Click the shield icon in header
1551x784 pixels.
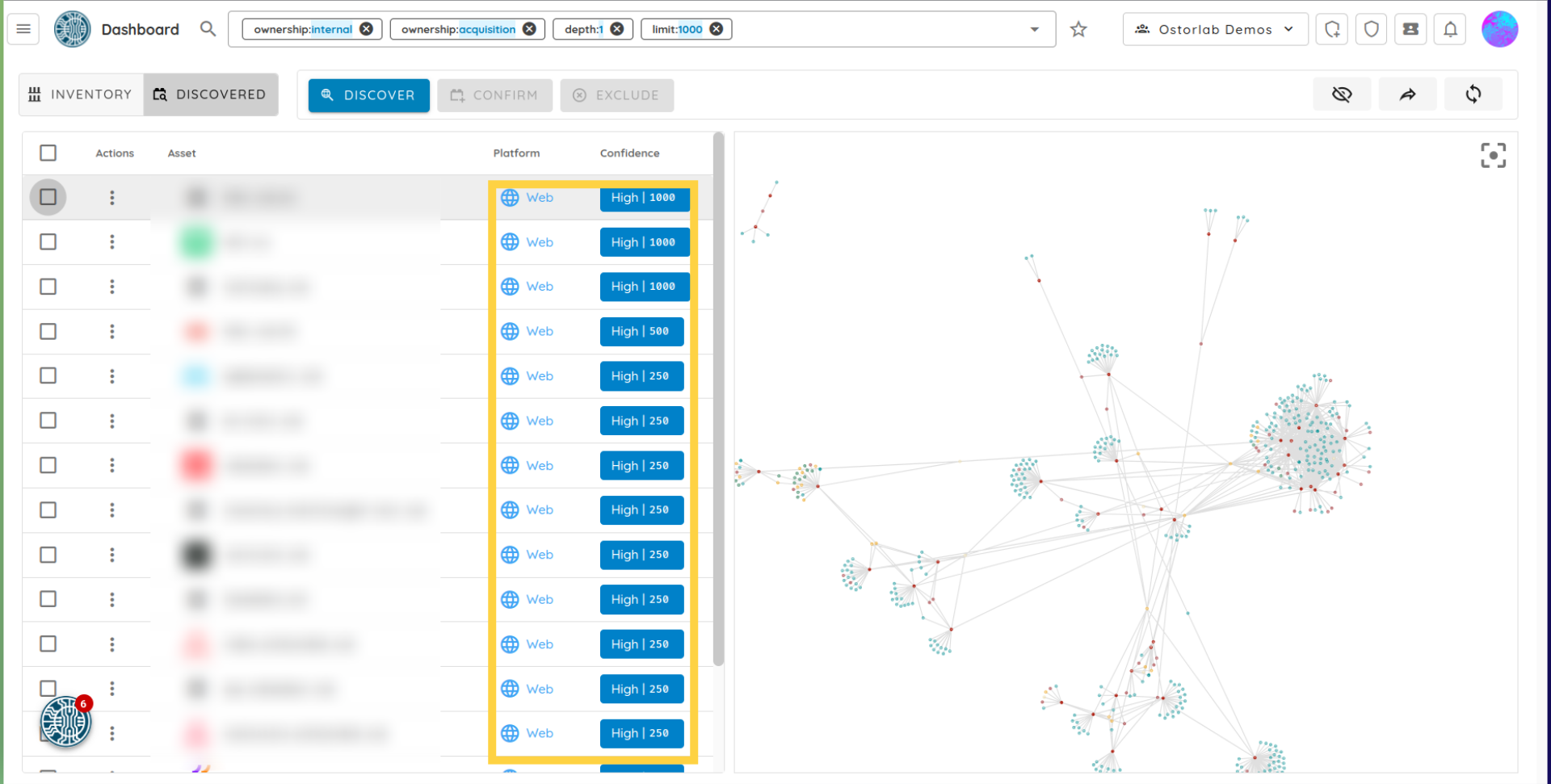click(1371, 30)
